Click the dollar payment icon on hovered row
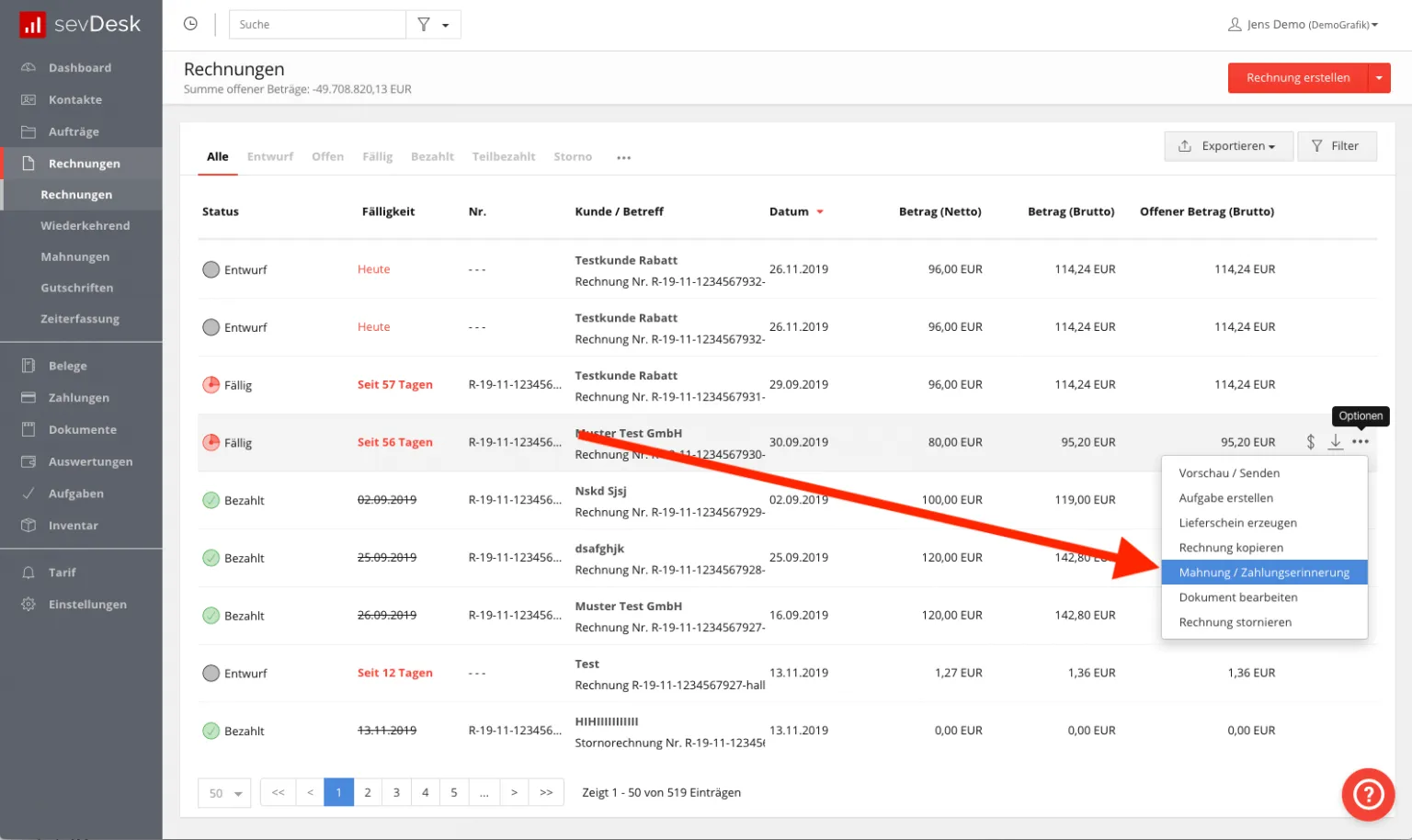 click(1310, 442)
